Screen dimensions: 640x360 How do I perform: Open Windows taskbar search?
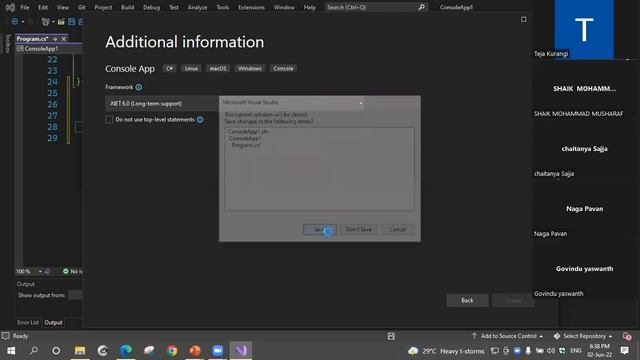(x=34, y=351)
